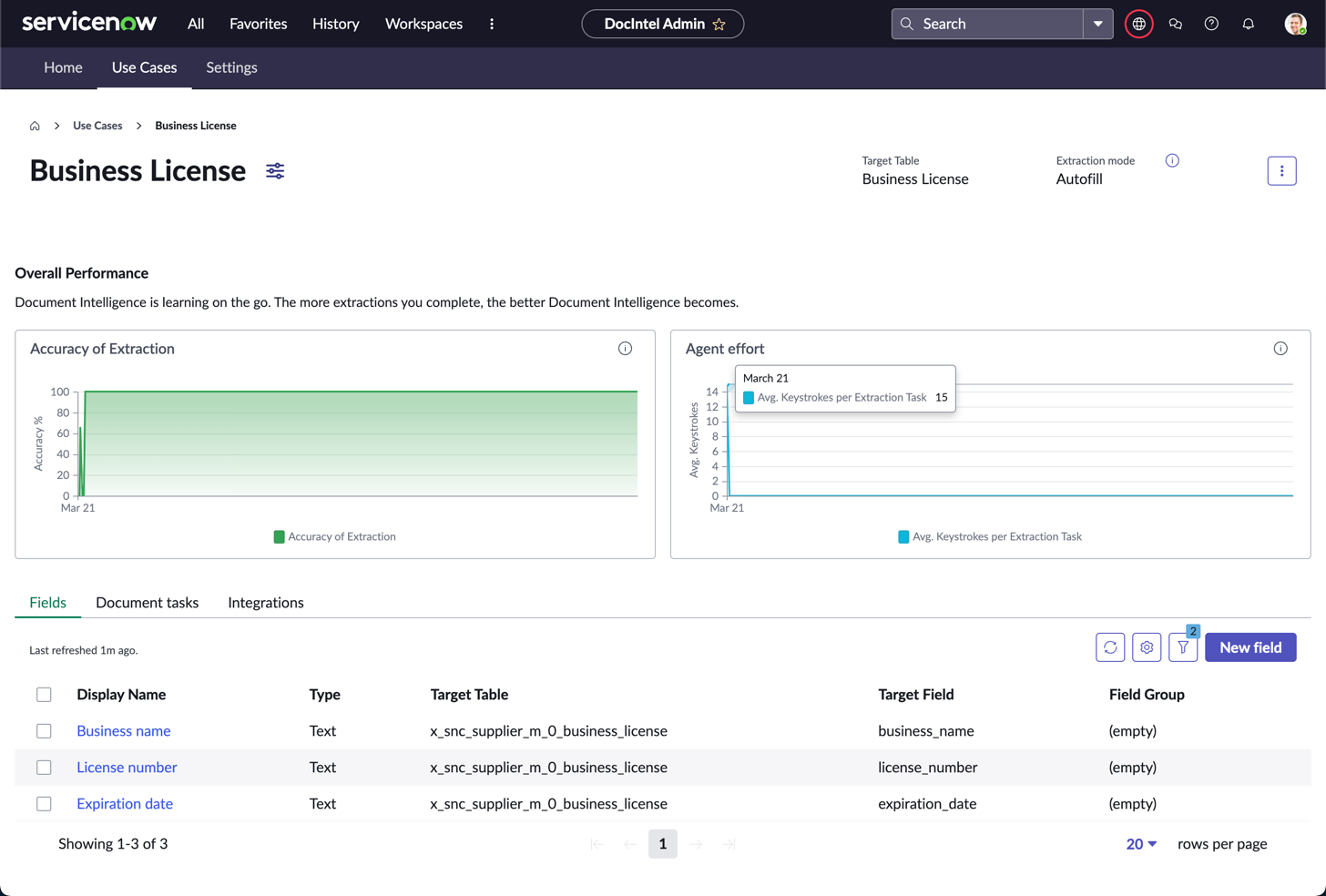Click Accuracy of Extraction info icon
The height and width of the screenshot is (896, 1326).
pos(625,349)
